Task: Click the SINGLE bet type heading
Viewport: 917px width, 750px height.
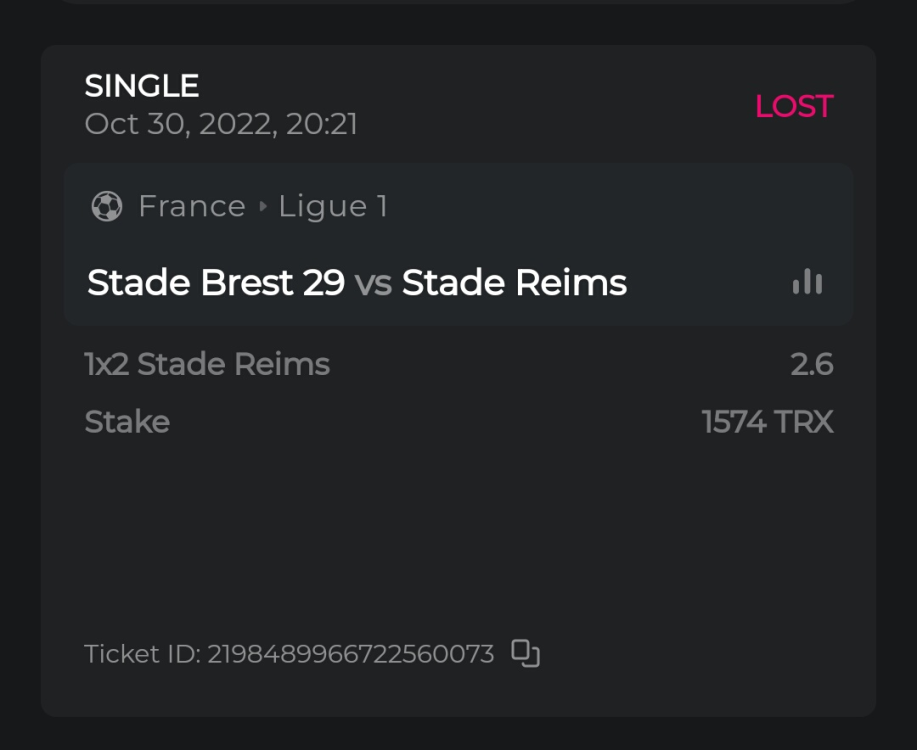Action: (142, 86)
